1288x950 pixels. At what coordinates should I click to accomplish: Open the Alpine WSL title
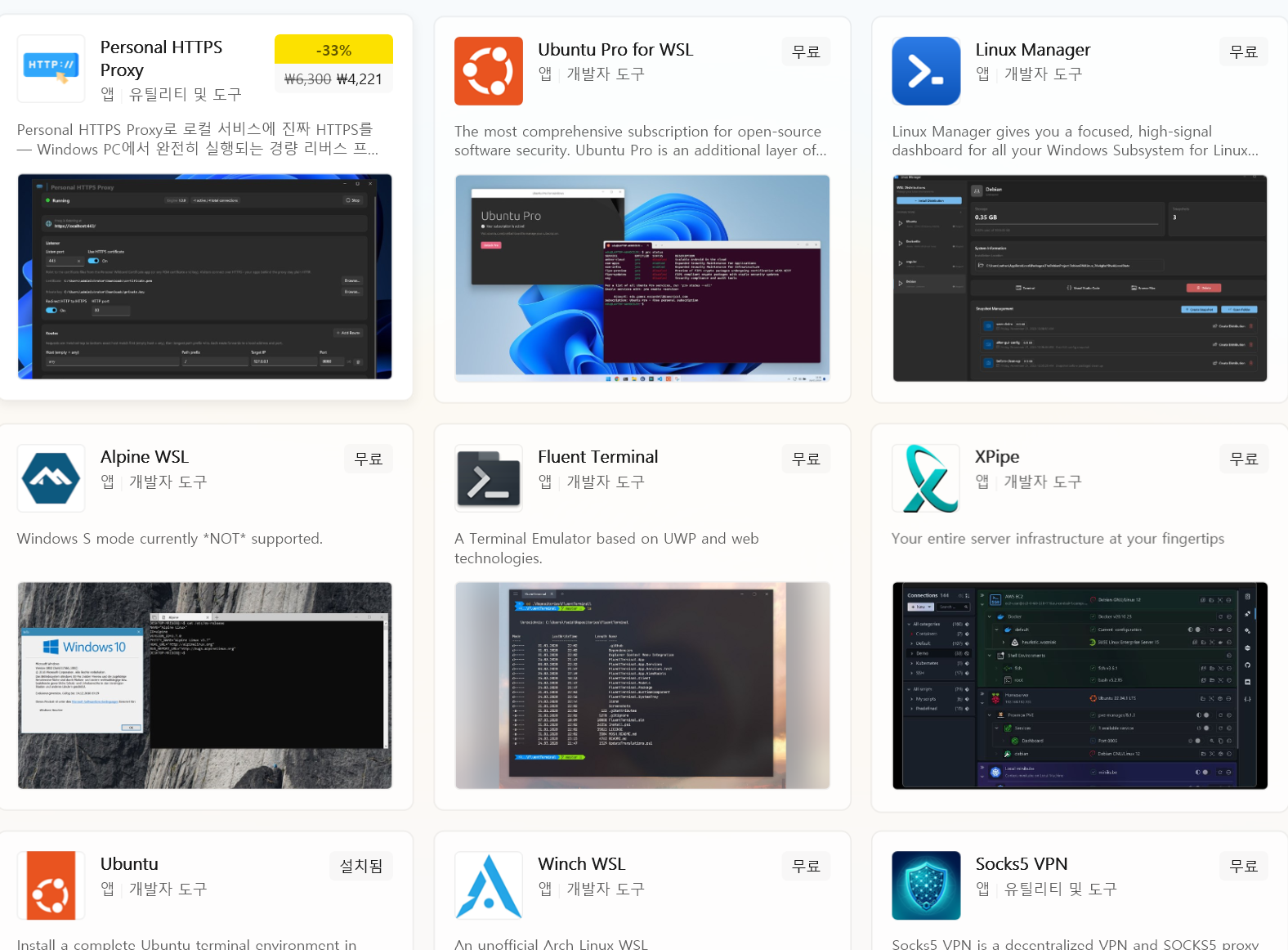145,457
